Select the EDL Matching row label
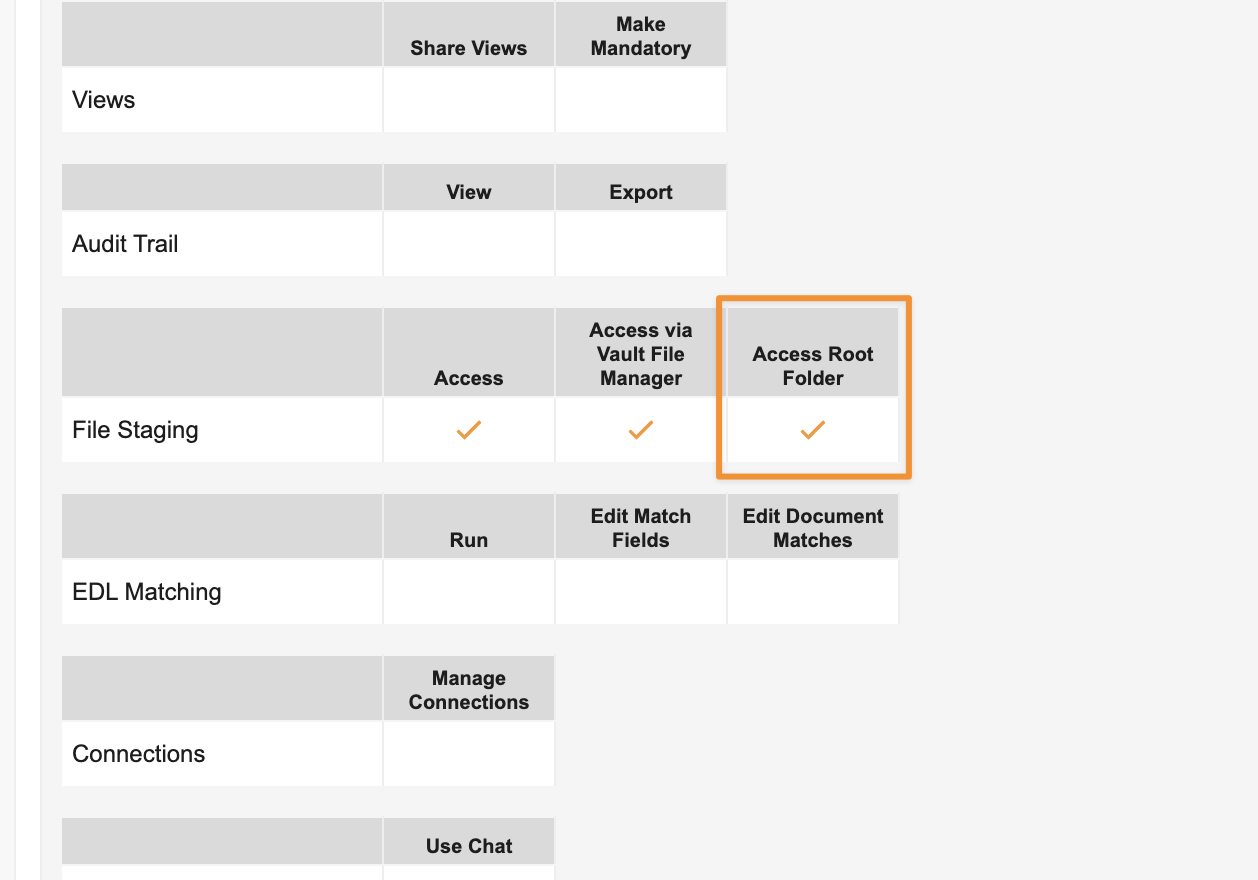 tap(147, 592)
